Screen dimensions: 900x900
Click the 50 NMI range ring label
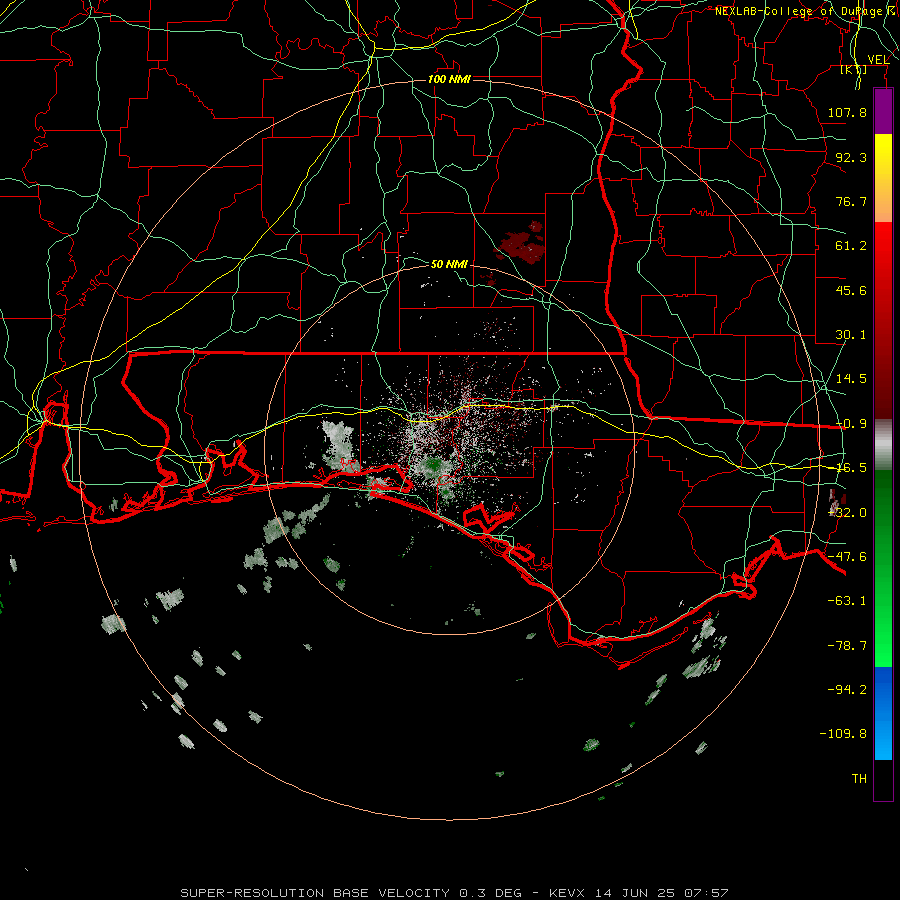coord(449,264)
